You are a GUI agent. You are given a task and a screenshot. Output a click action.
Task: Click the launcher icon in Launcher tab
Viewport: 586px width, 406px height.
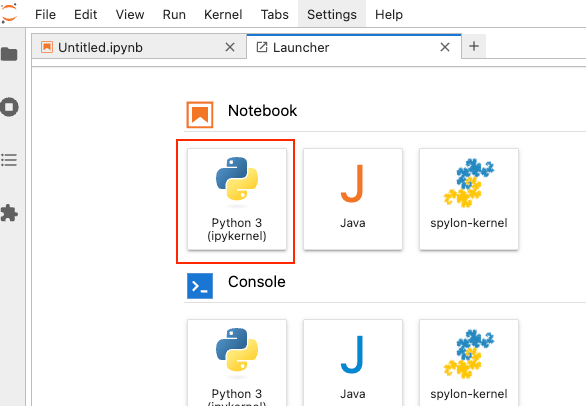[x=262, y=47]
